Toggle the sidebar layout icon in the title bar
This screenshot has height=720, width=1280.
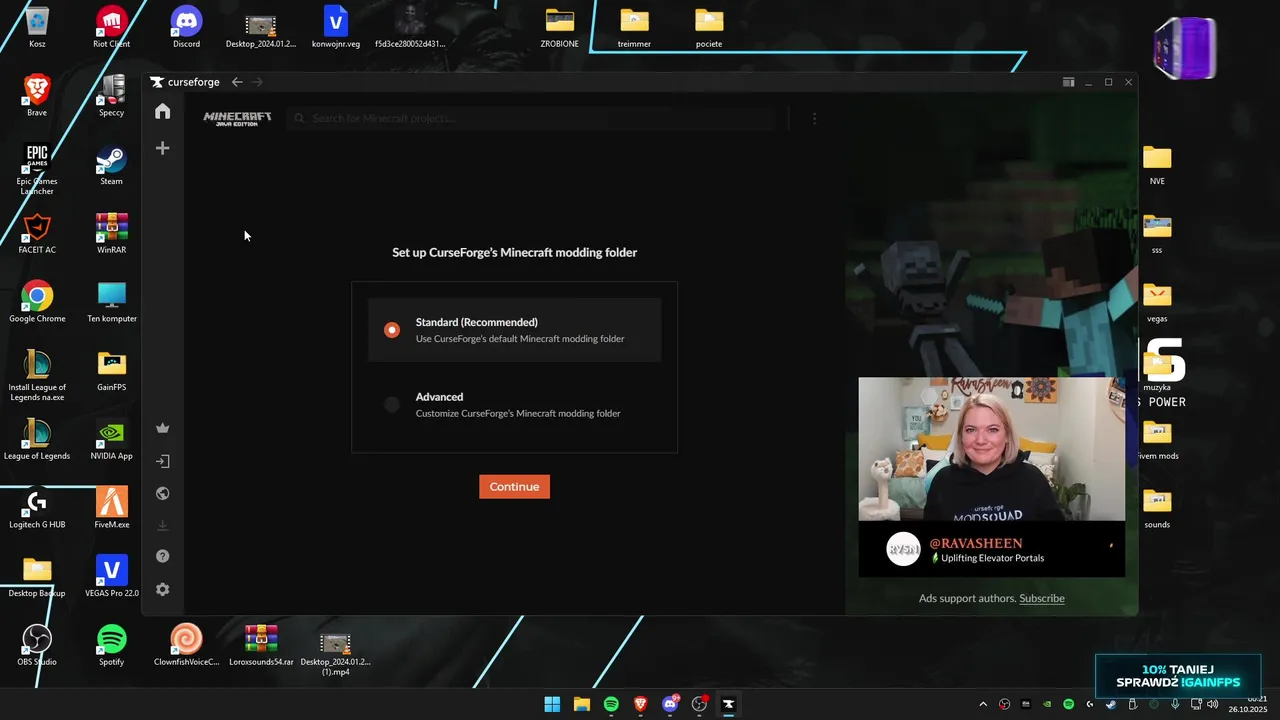[1068, 82]
